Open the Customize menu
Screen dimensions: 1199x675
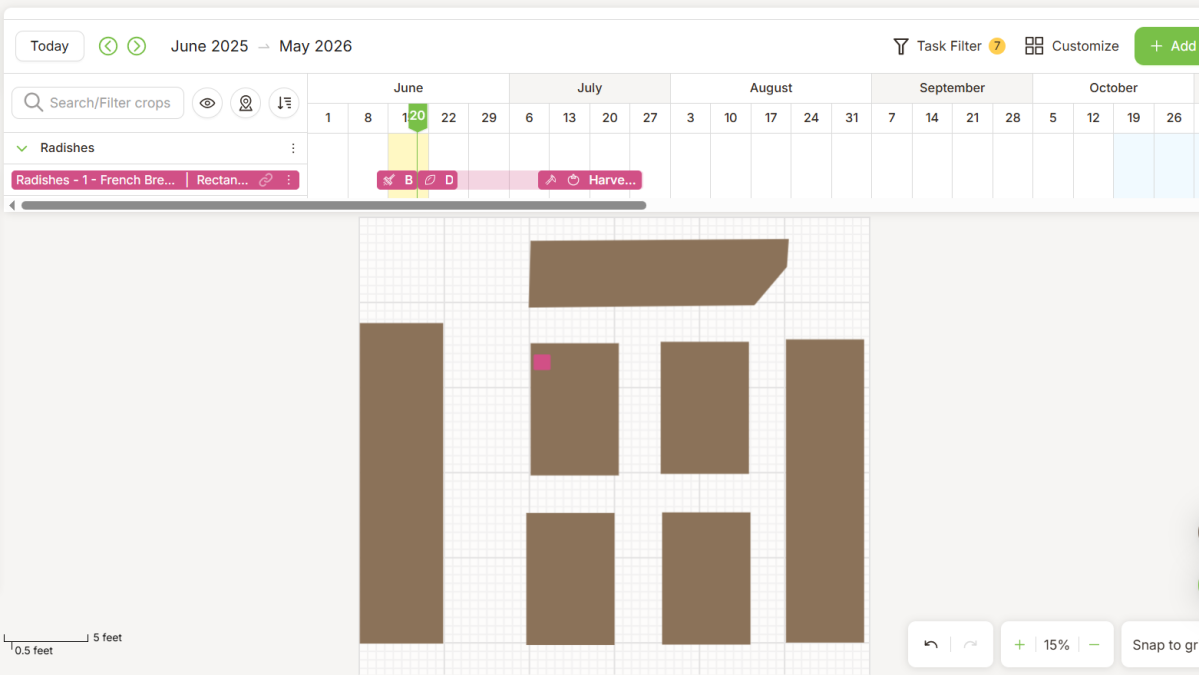point(1072,46)
